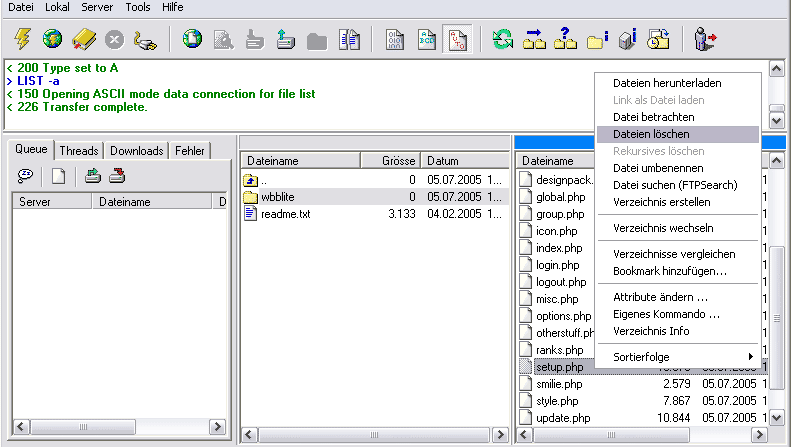Click the Server column header in Queue
791x447 pixels.
click(52, 202)
